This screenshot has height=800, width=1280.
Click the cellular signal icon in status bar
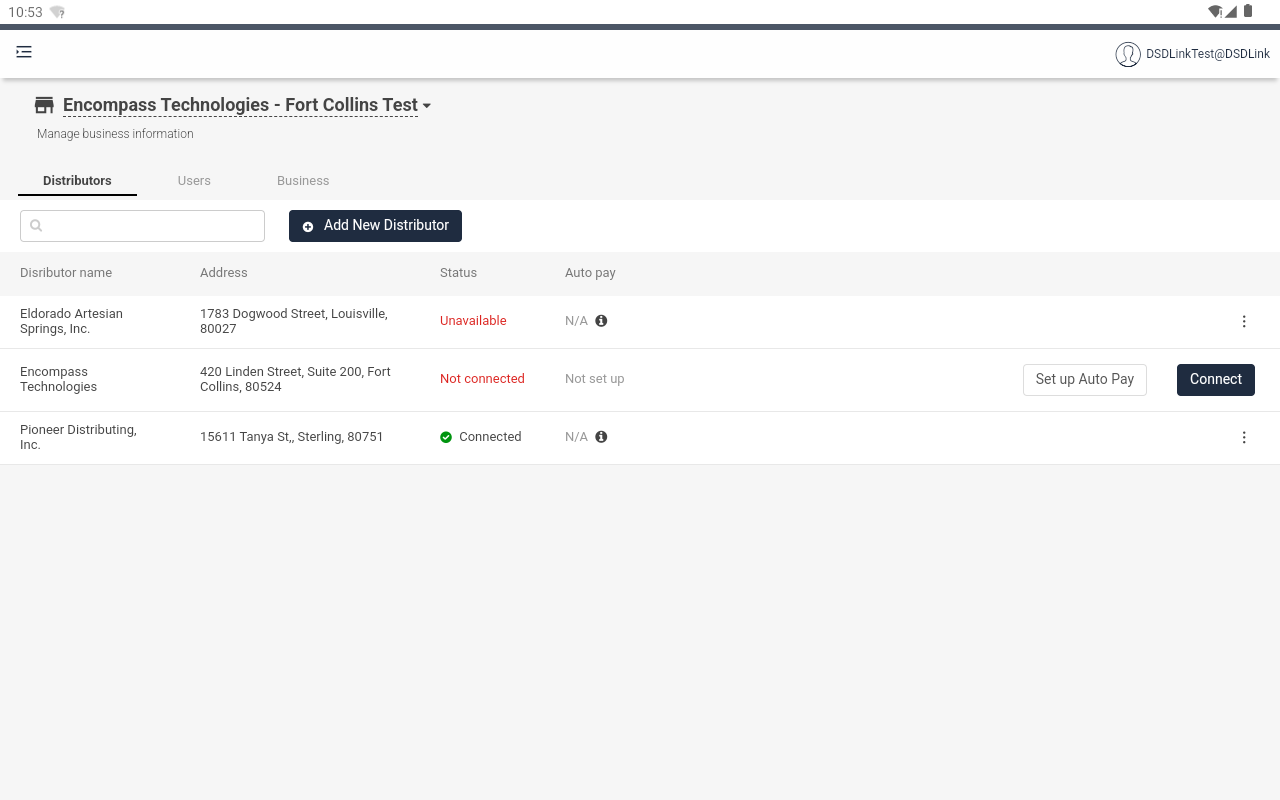pyautogui.click(x=1232, y=12)
